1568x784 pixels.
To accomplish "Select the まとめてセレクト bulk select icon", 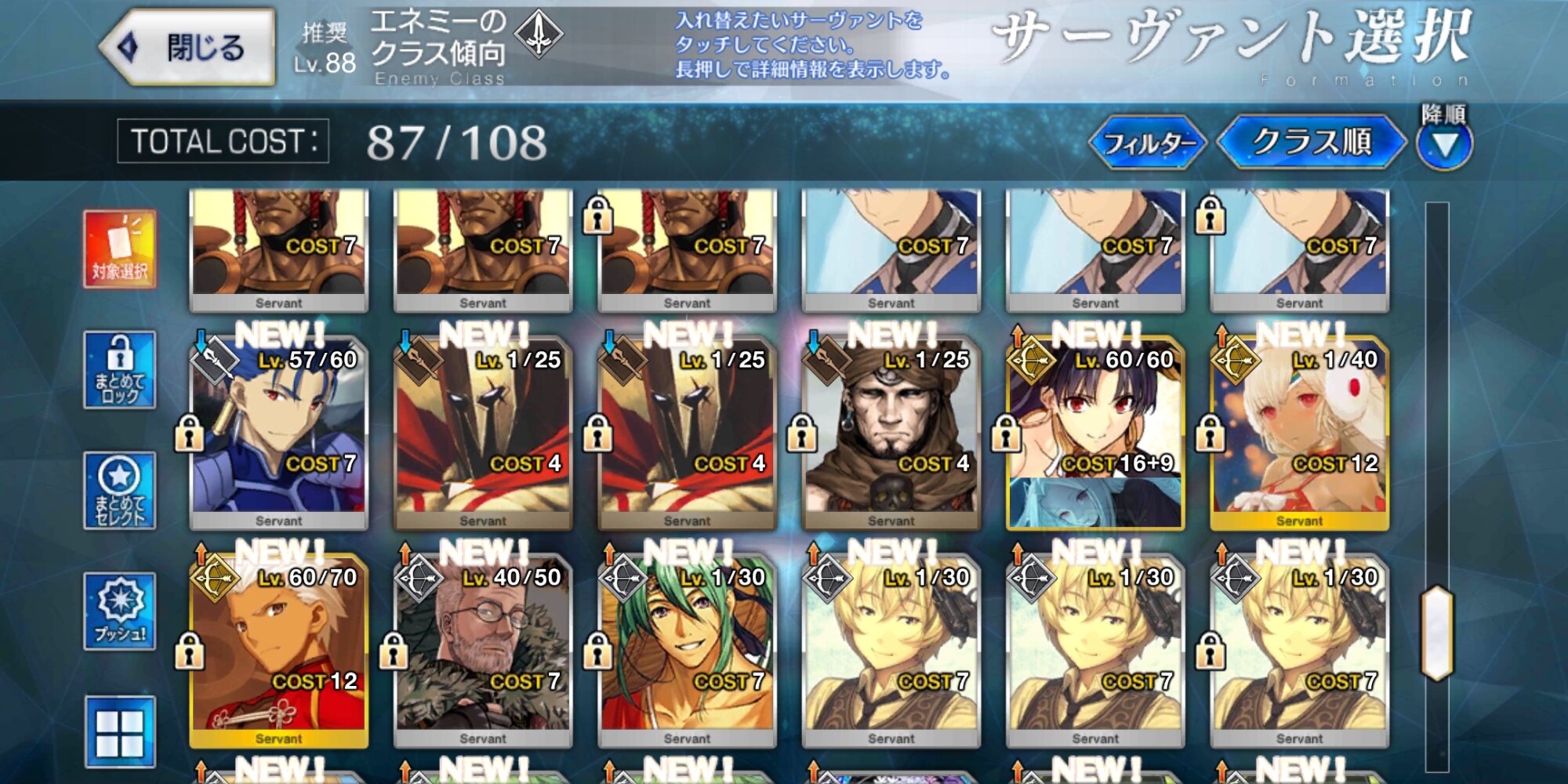I will click(x=120, y=490).
